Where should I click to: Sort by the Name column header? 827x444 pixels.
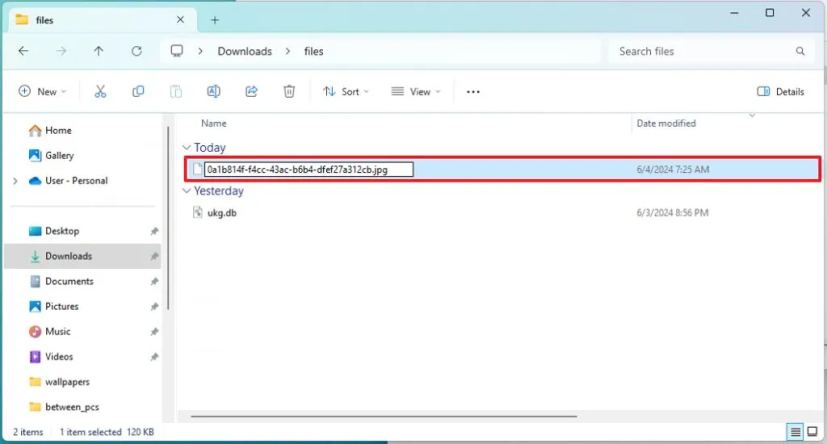pyautogui.click(x=214, y=123)
